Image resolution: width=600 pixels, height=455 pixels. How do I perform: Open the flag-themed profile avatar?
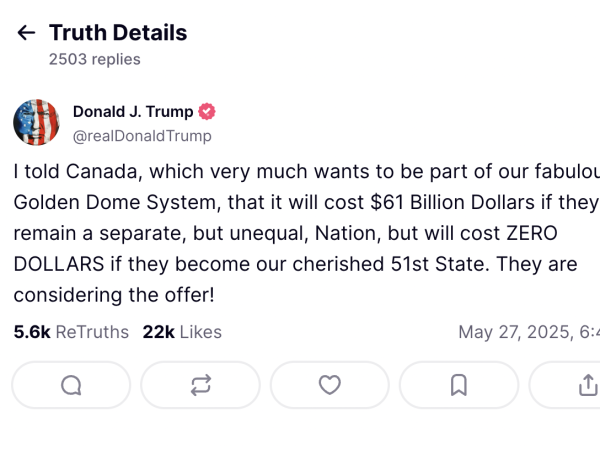[x=36, y=123]
